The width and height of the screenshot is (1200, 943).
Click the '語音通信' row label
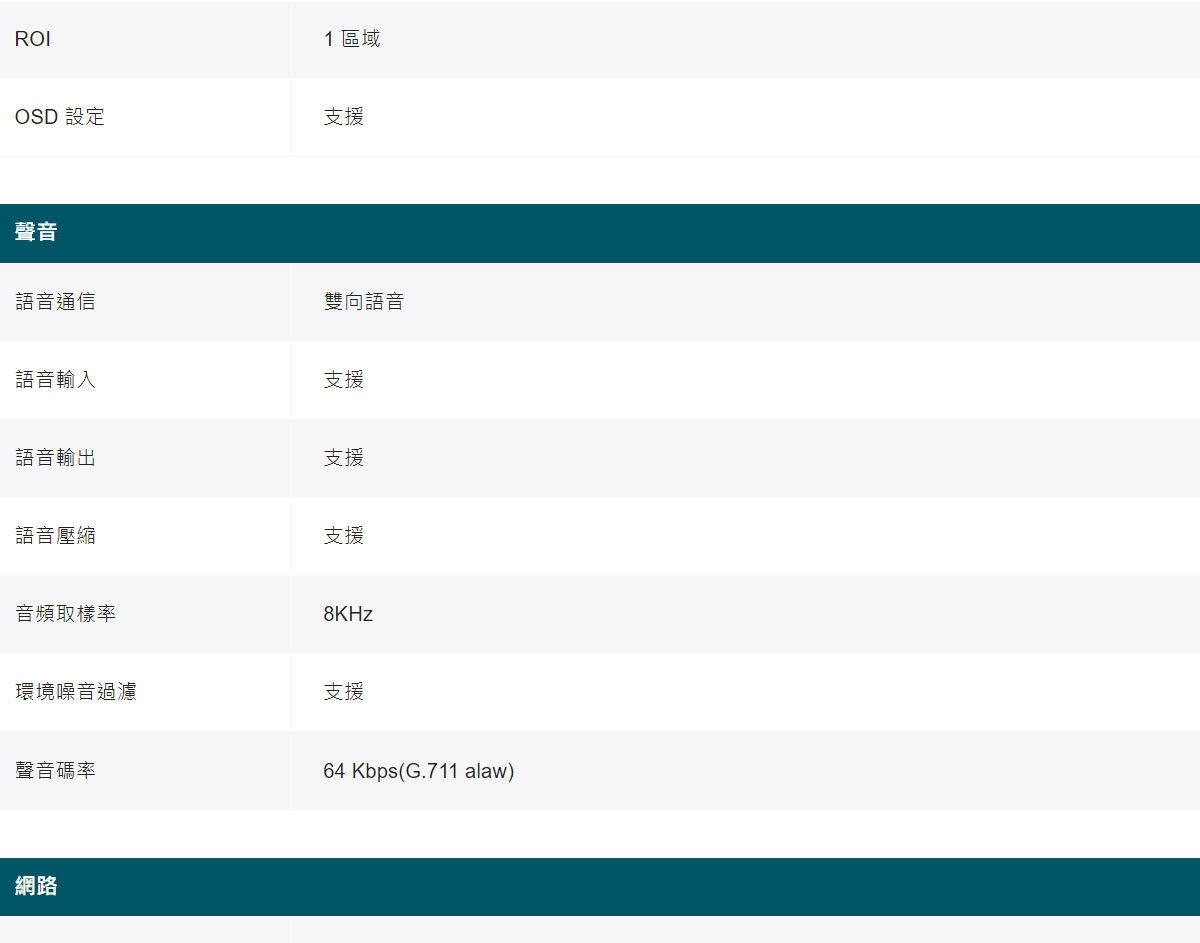point(55,301)
